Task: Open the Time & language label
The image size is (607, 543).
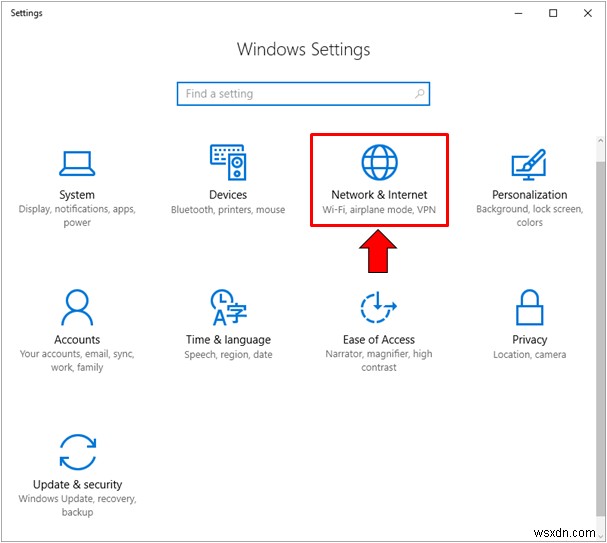Action: (x=228, y=340)
